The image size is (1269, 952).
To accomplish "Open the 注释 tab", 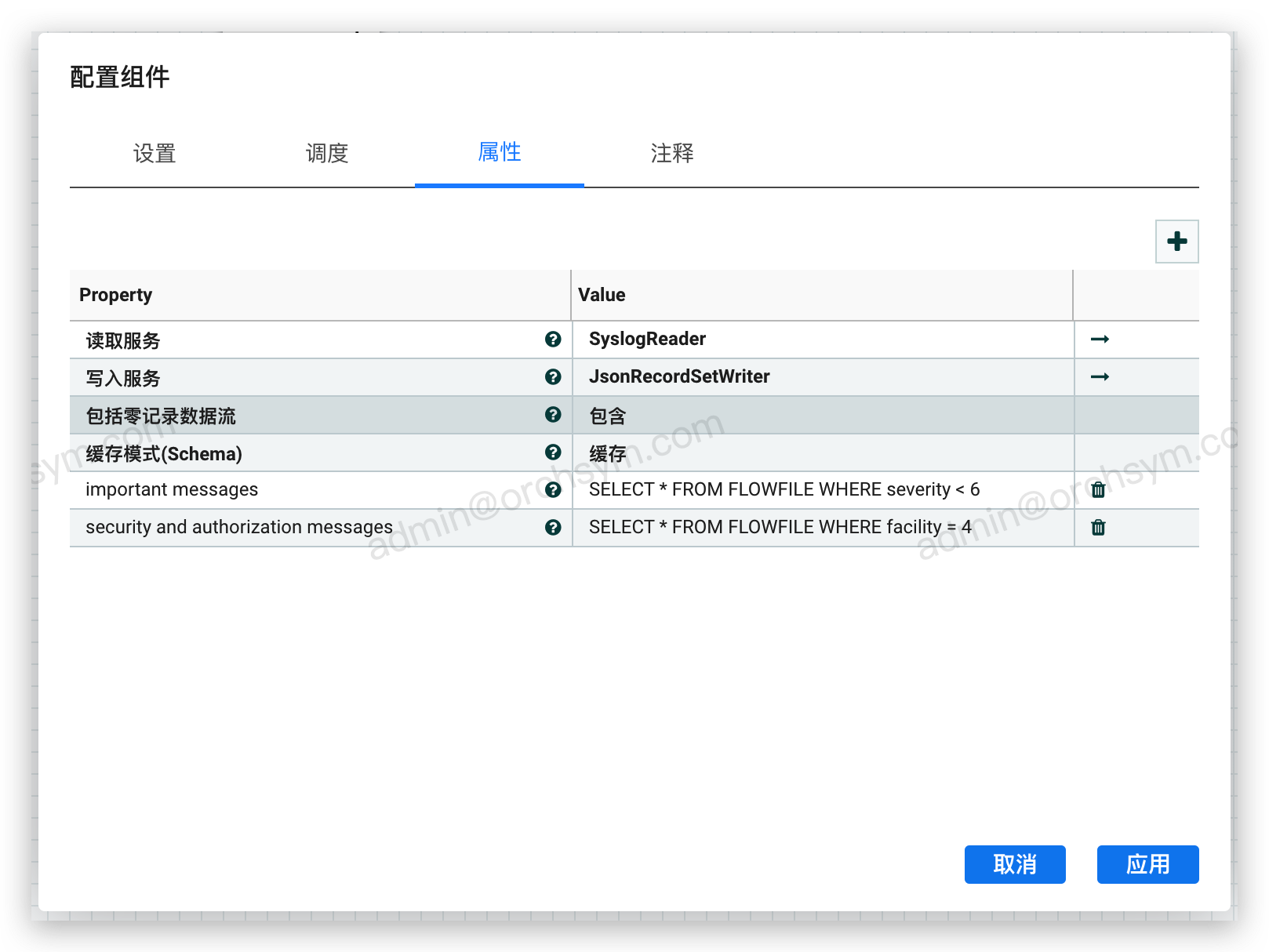I will click(672, 153).
